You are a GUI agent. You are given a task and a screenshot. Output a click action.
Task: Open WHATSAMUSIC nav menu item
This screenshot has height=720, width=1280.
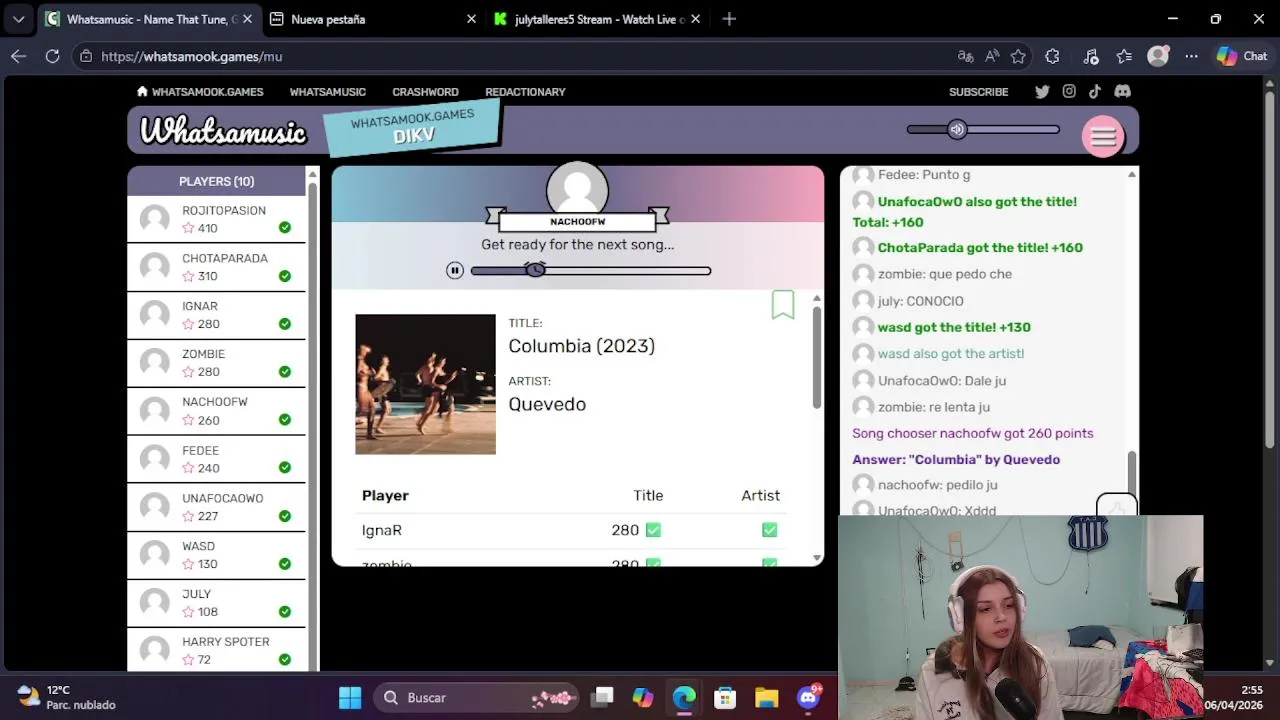[328, 91]
